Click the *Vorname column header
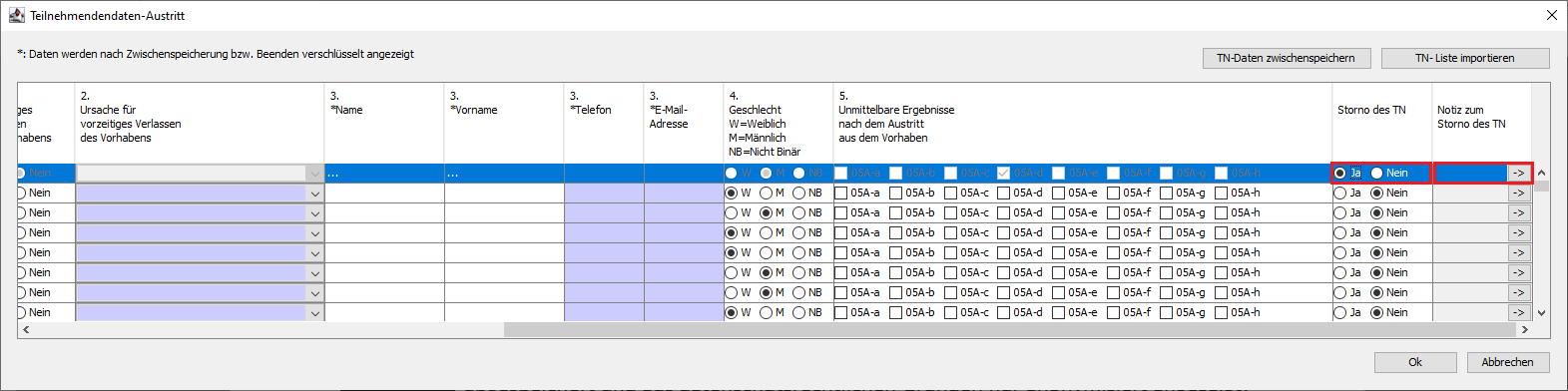The height and width of the screenshot is (391, 1568). pos(504,123)
